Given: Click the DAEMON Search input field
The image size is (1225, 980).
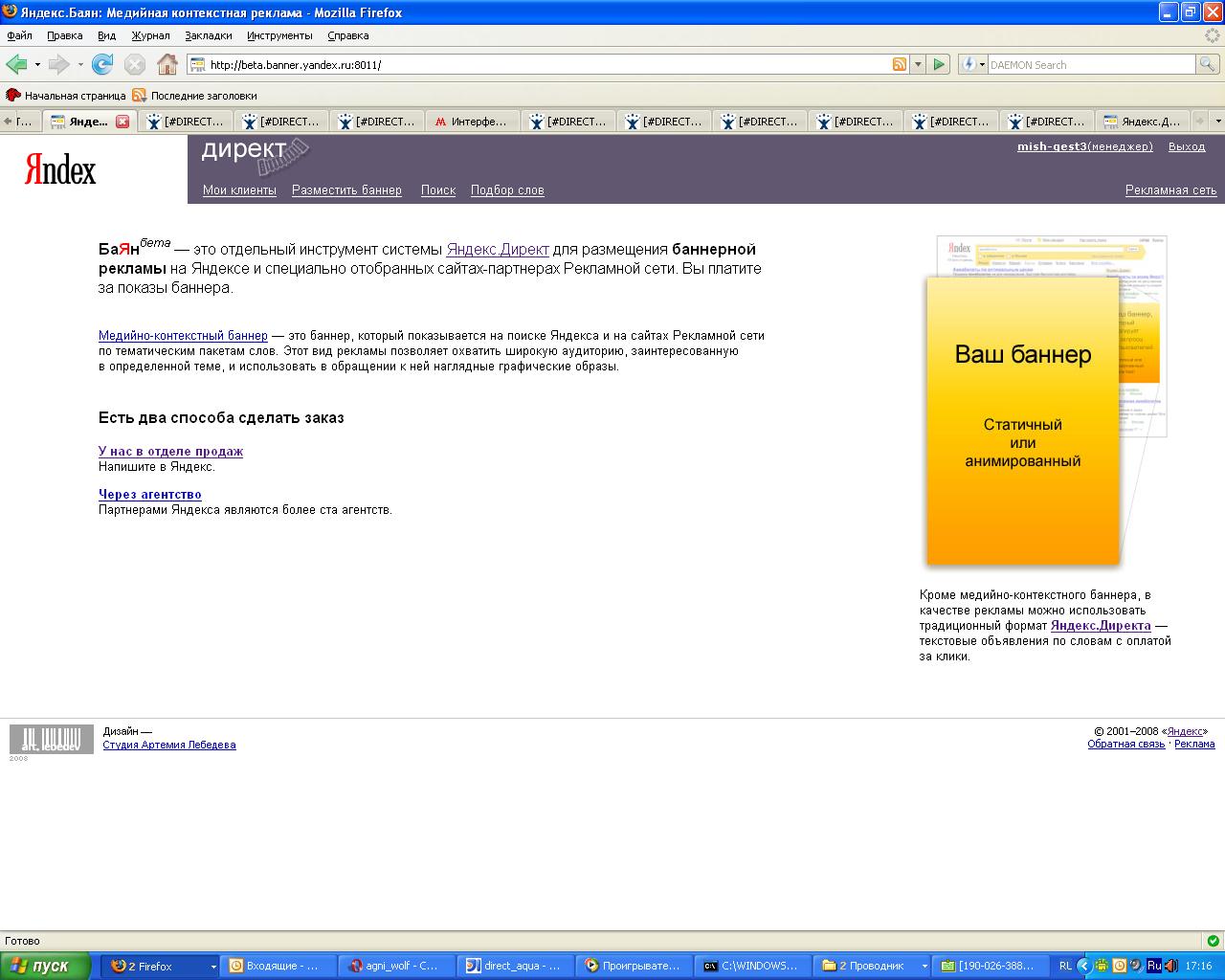Looking at the screenshot, I should (x=1091, y=64).
